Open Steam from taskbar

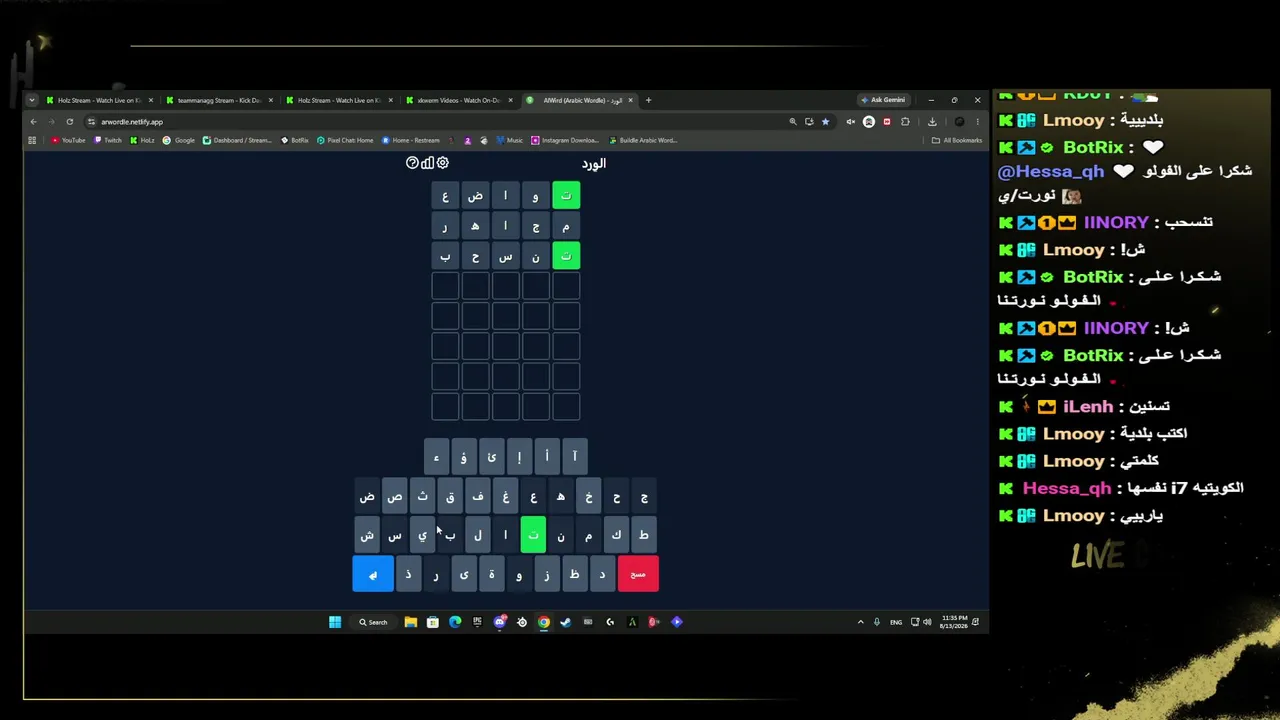point(565,622)
